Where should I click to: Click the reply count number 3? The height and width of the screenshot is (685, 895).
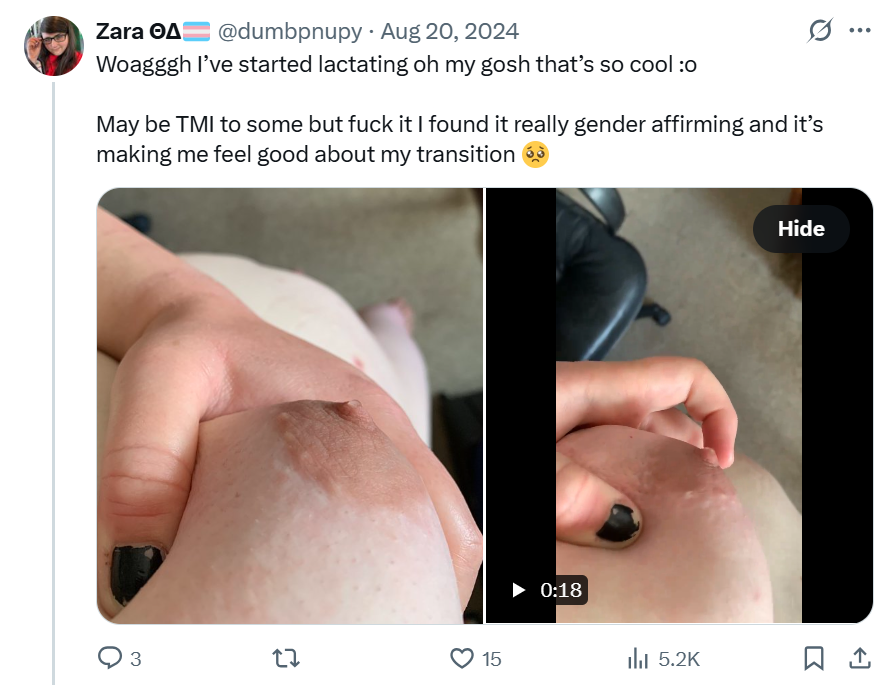pyautogui.click(x=135, y=659)
